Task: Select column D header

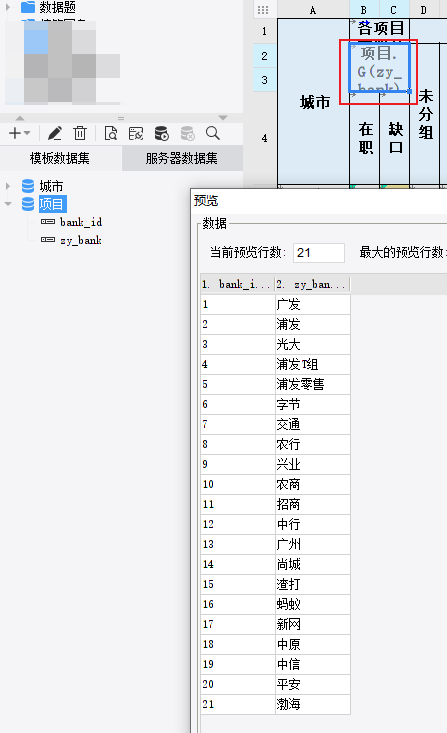Action: (424, 10)
